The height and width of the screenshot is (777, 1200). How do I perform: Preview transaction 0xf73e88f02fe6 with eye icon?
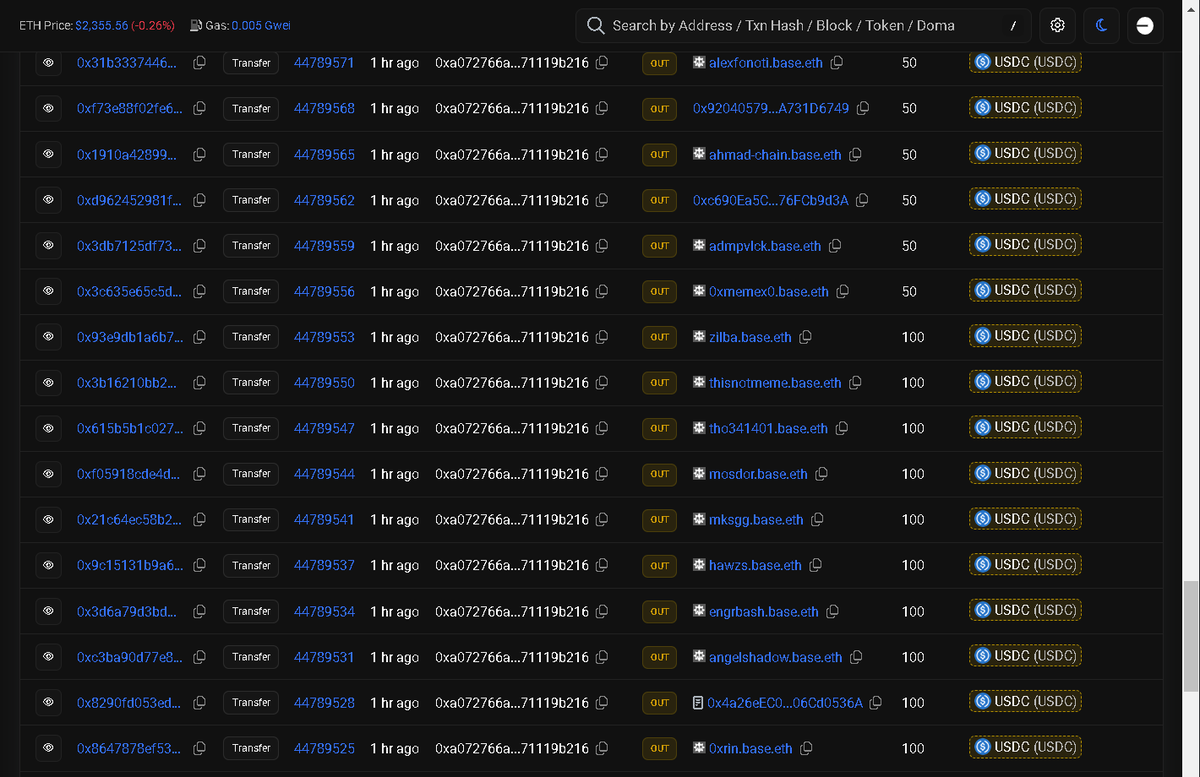[47, 109]
